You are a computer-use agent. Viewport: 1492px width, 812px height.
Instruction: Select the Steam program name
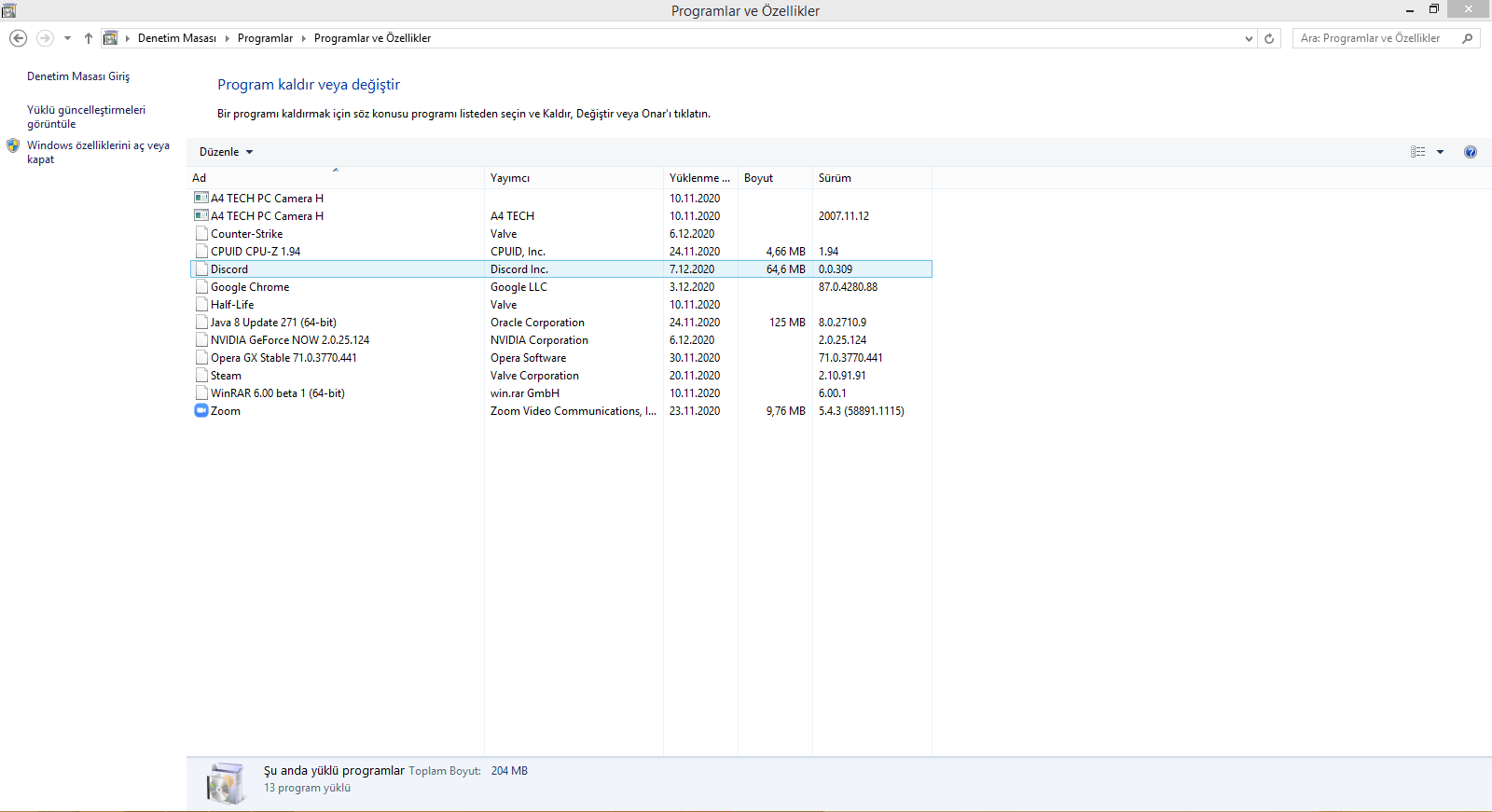[226, 376]
